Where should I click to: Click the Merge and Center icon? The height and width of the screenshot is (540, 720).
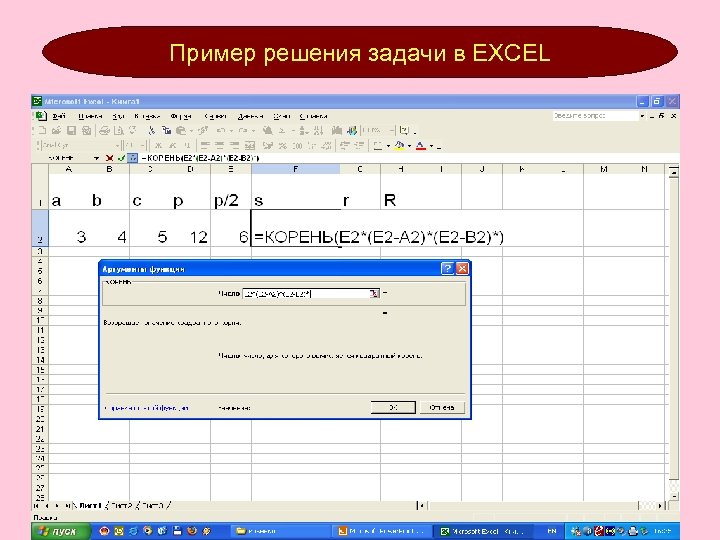click(x=250, y=146)
